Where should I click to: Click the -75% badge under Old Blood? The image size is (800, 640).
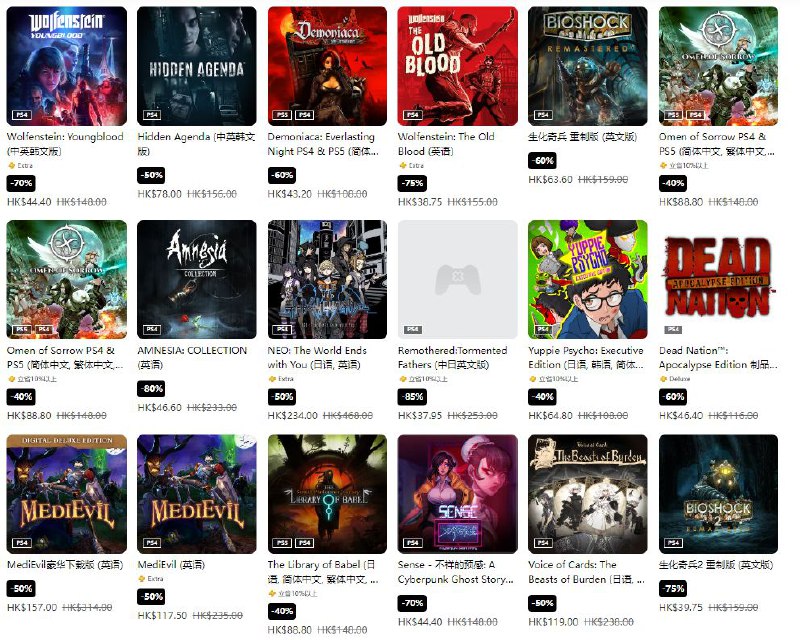412,183
